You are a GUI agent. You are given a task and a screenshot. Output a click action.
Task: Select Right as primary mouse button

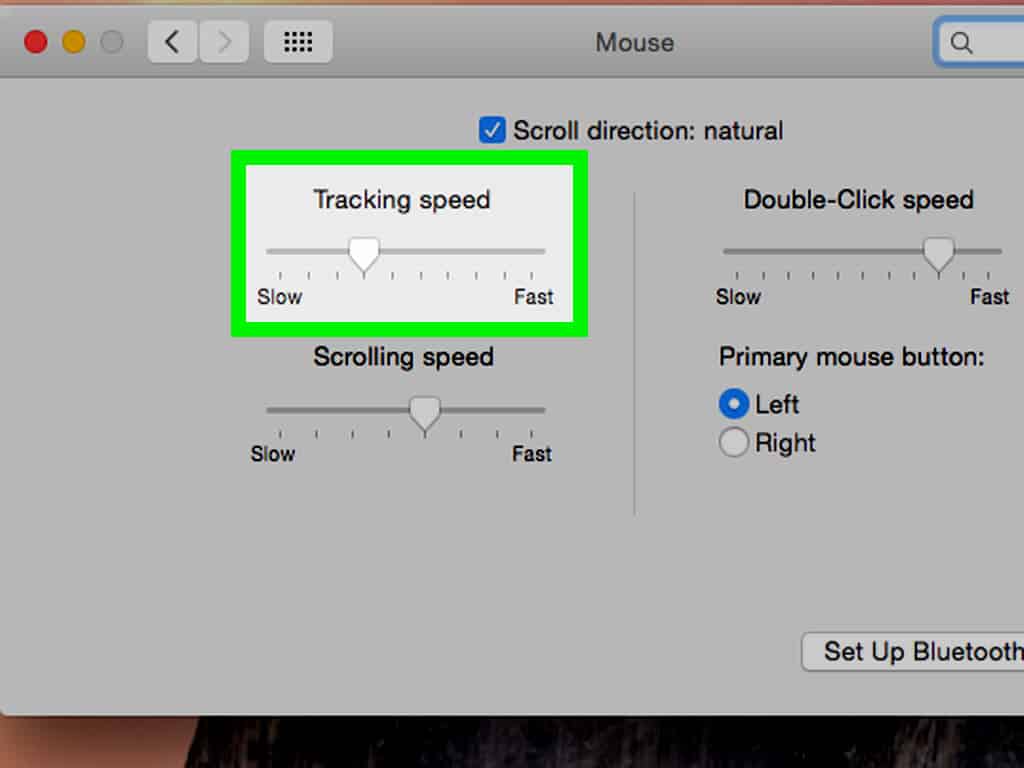coord(733,443)
